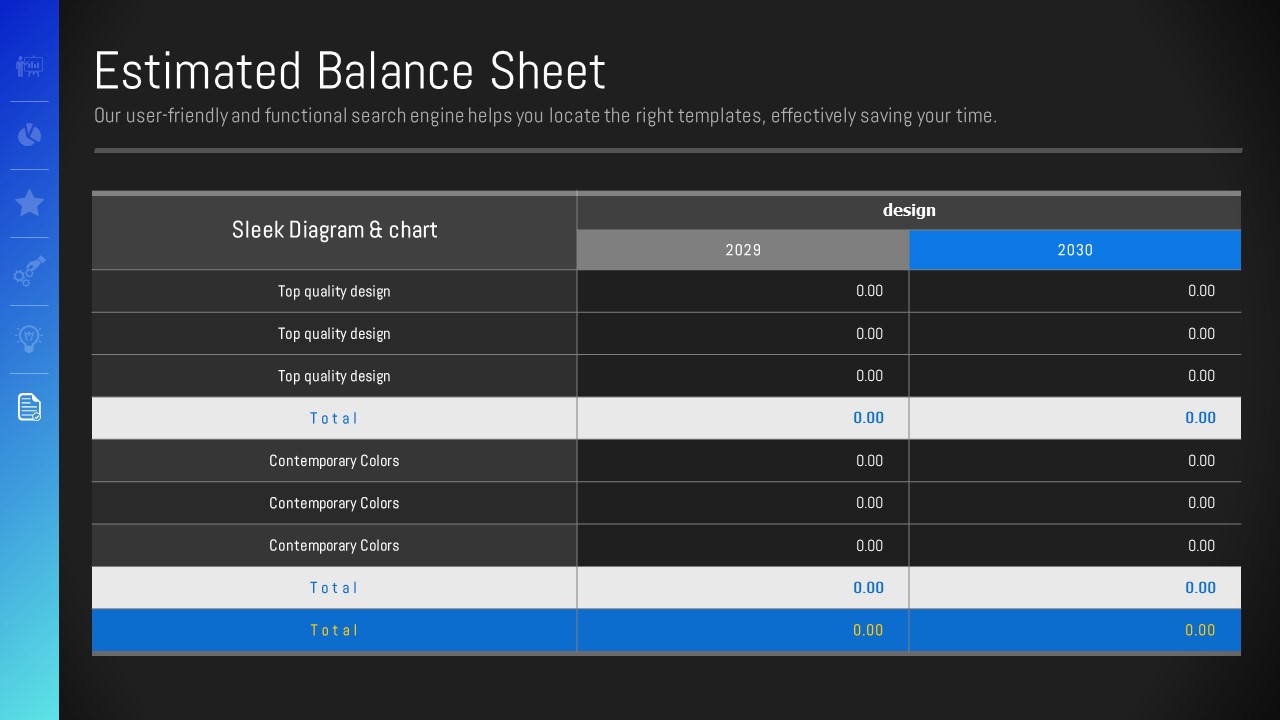Select the 2029 column header

tap(742, 250)
